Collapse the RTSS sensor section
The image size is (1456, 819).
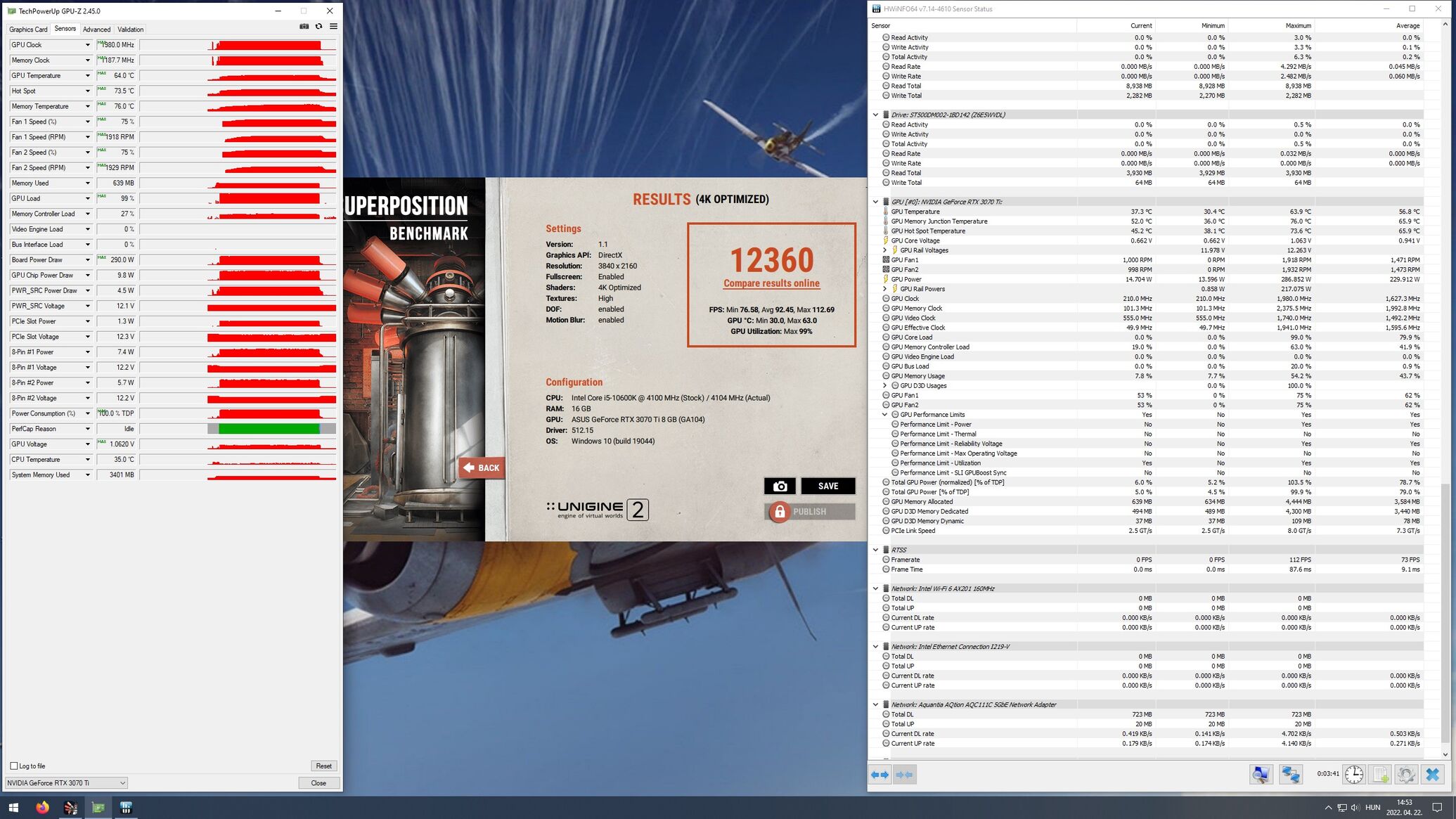click(875, 550)
